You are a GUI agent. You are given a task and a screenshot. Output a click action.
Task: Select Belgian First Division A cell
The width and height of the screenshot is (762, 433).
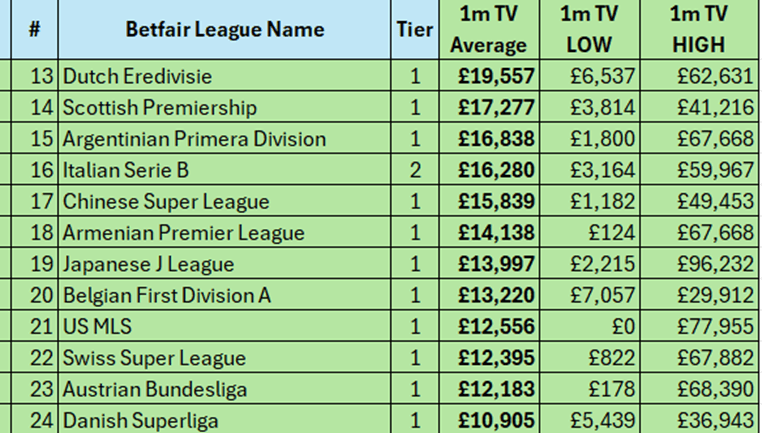[x=167, y=296]
